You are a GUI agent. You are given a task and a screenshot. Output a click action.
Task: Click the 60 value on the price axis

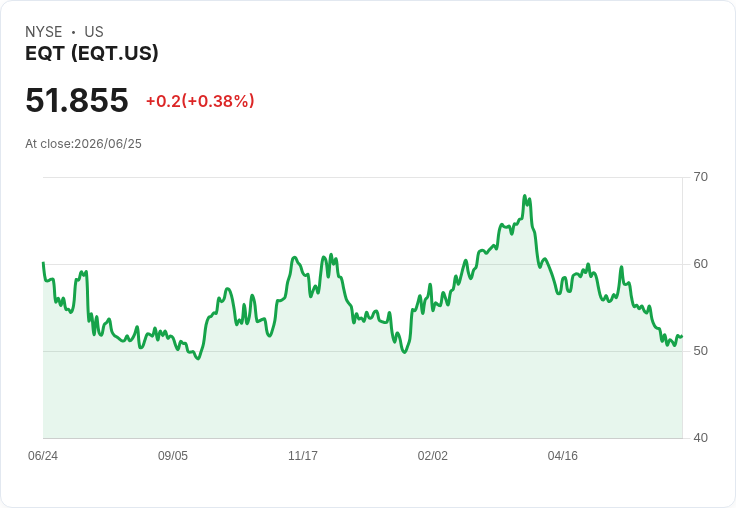[x=700, y=264]
